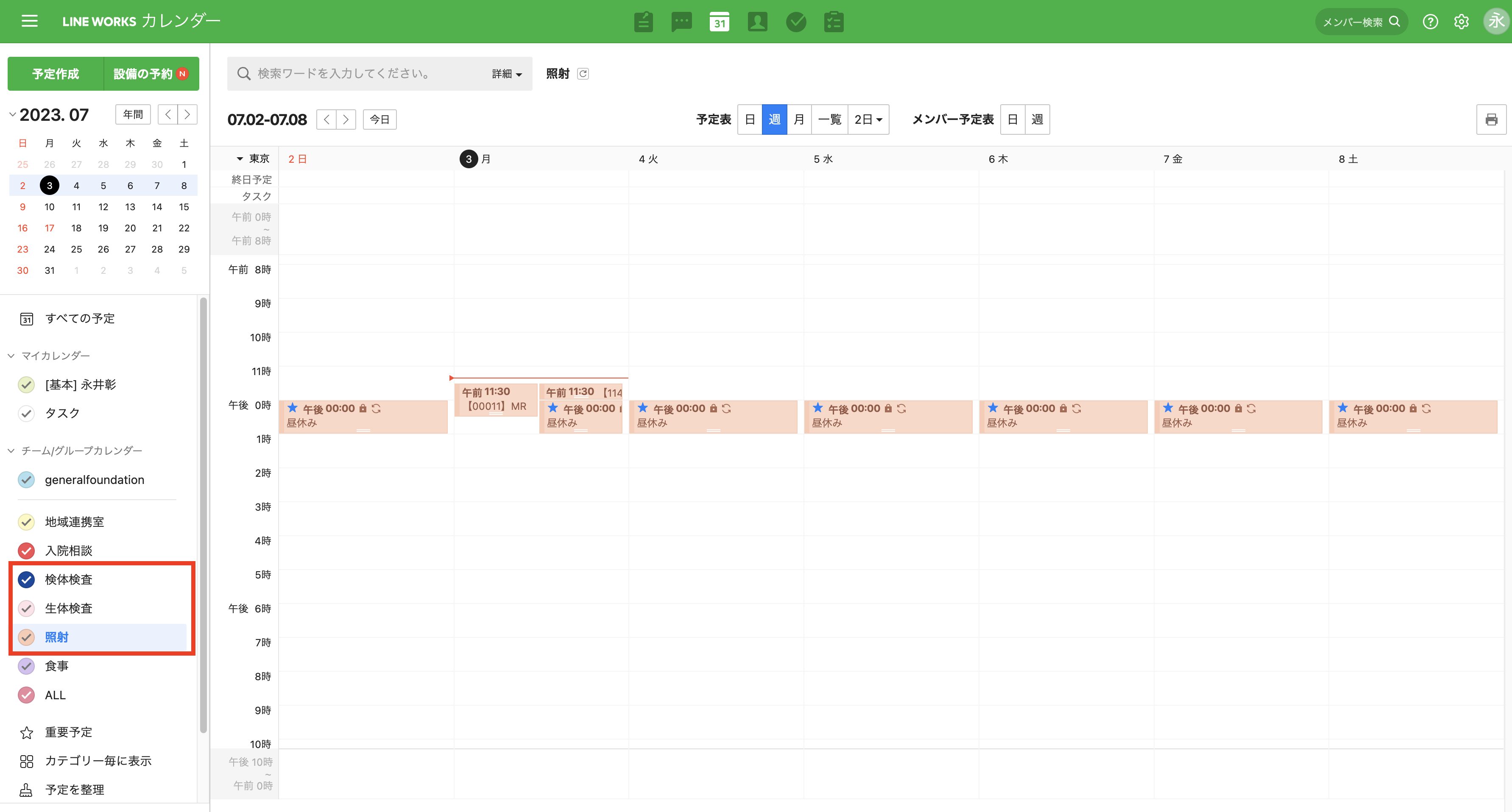
Task: Click the 今日 button
Action: pos(379,120)
